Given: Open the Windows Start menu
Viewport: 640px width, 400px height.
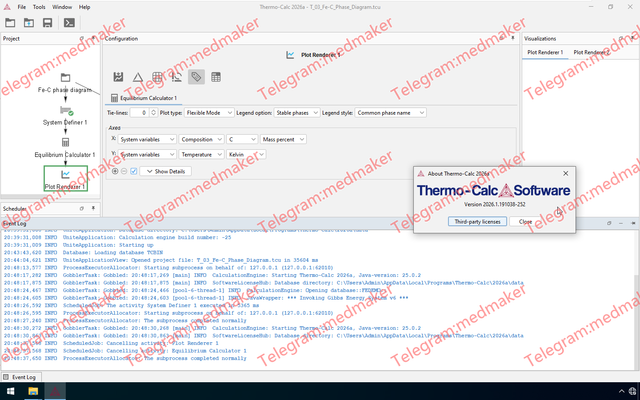Looking at the screenshot, I should 11,391.
